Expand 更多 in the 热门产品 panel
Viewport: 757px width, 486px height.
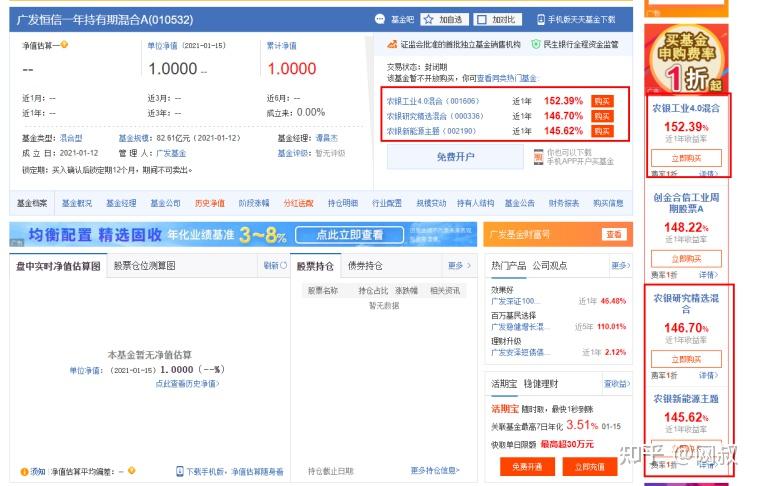[x=621, y=265]
